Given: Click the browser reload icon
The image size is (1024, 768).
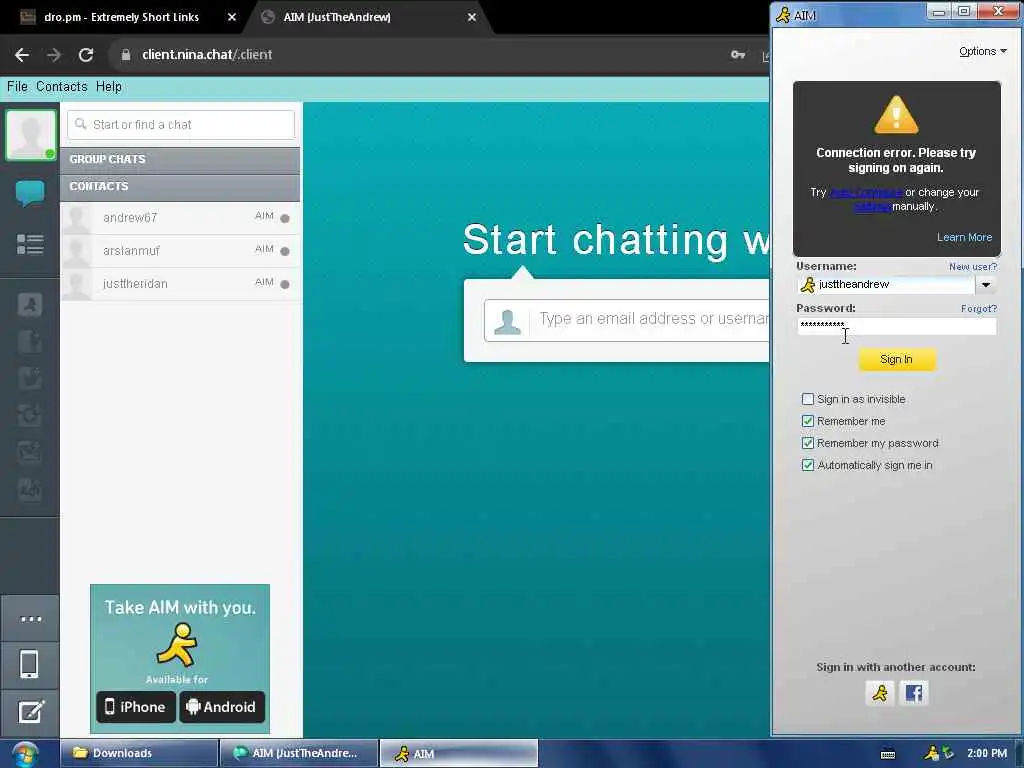Looking at the screenshot, I should point(86,55).
